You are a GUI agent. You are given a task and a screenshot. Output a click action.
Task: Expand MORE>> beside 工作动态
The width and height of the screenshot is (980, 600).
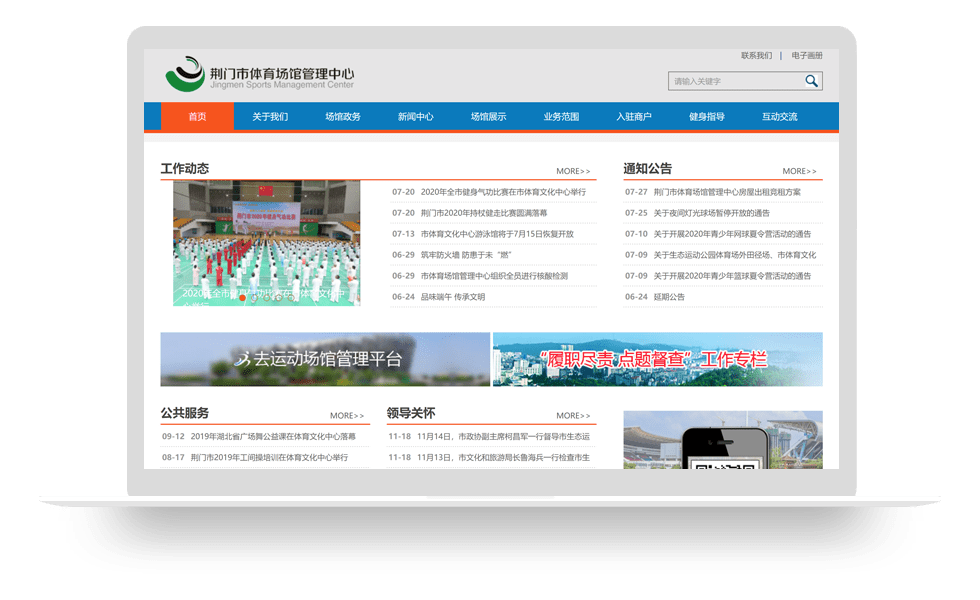573,172
